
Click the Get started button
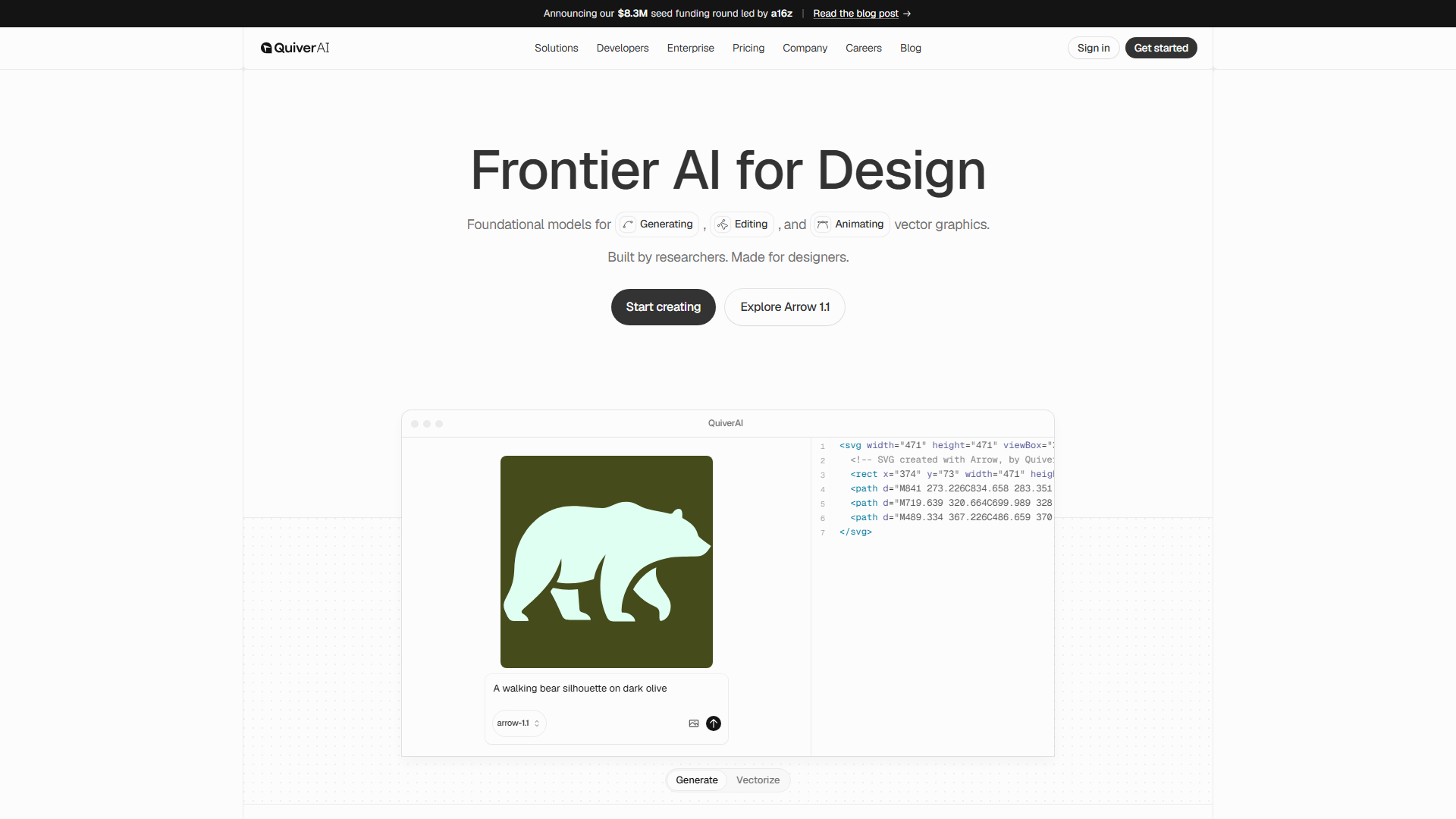pos(1161,48)
